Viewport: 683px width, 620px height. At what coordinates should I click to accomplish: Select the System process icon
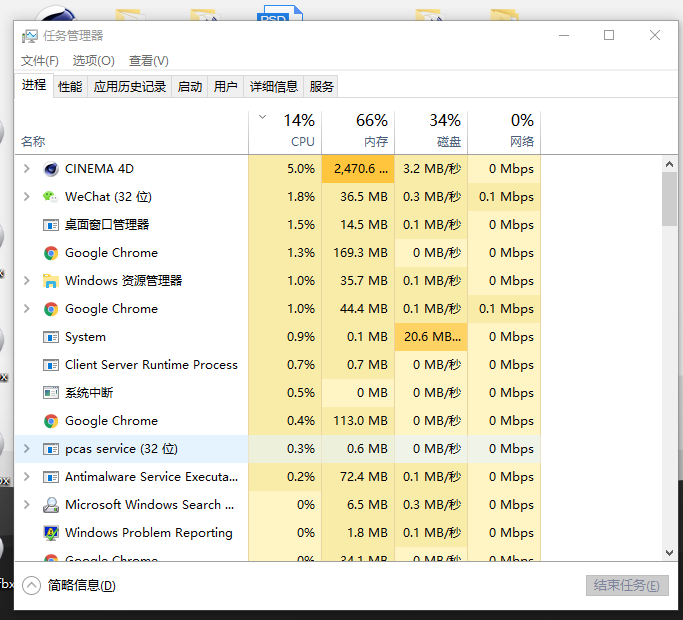click(x=51, y=337)
